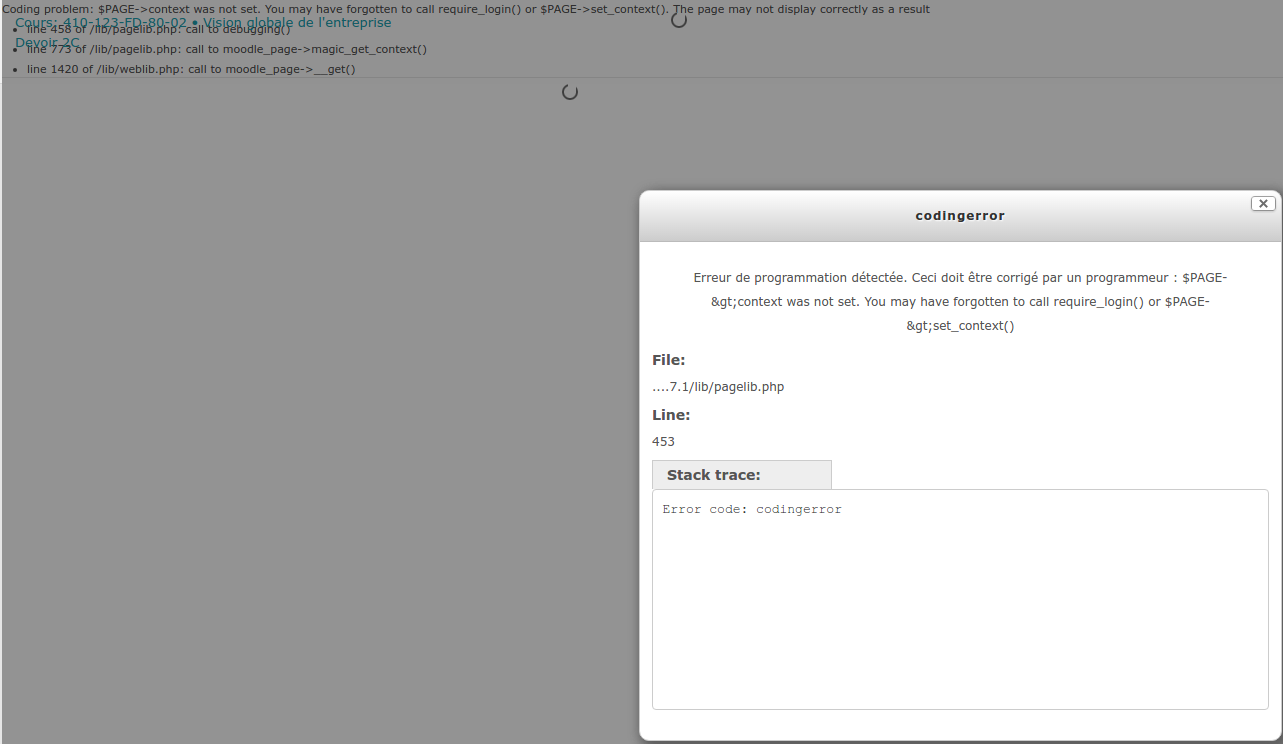The width and height of the screenshot is (1283, 744).
Task: Click the ....7.1/lib/pagelib.php file path
Action: (x=718, y=387)
